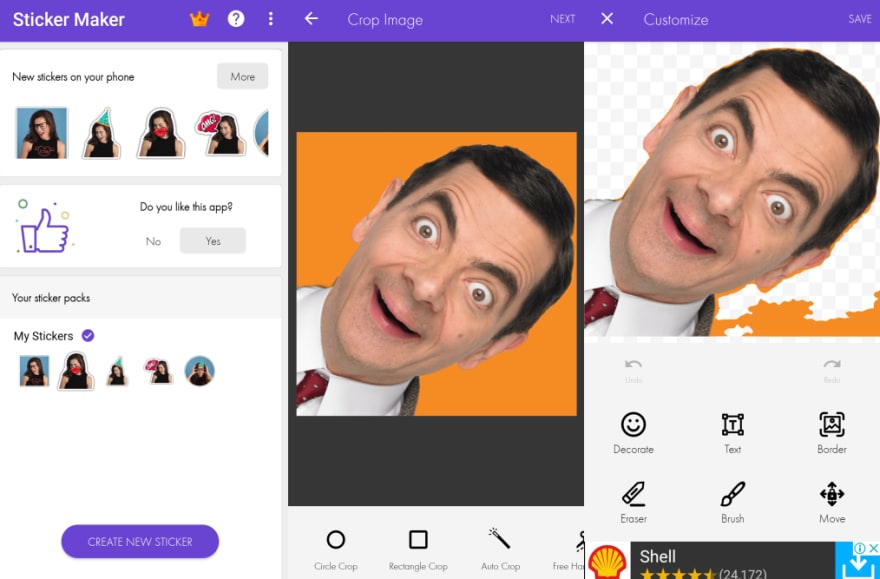
Task: Tap SAVE in Customize header
Action: click(860, 19)
